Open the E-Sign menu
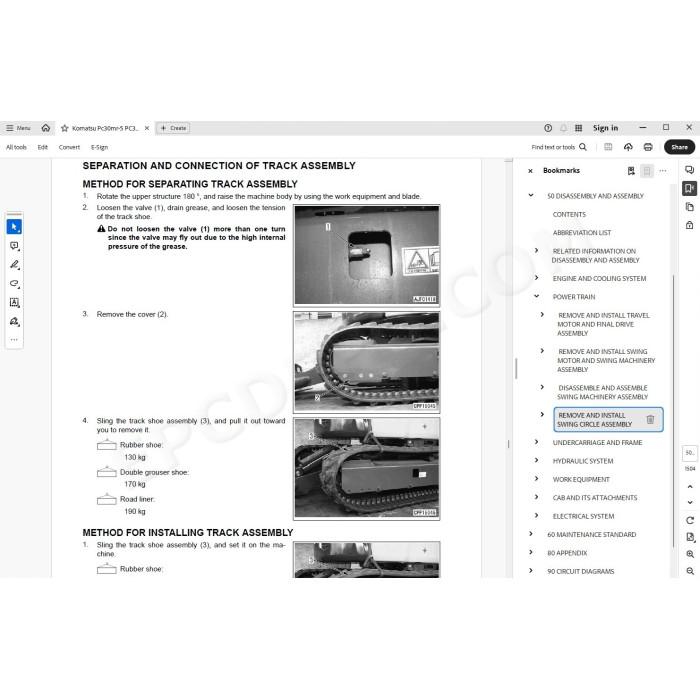The width and height of the screenshot is (700, 700). coord(100,147)
